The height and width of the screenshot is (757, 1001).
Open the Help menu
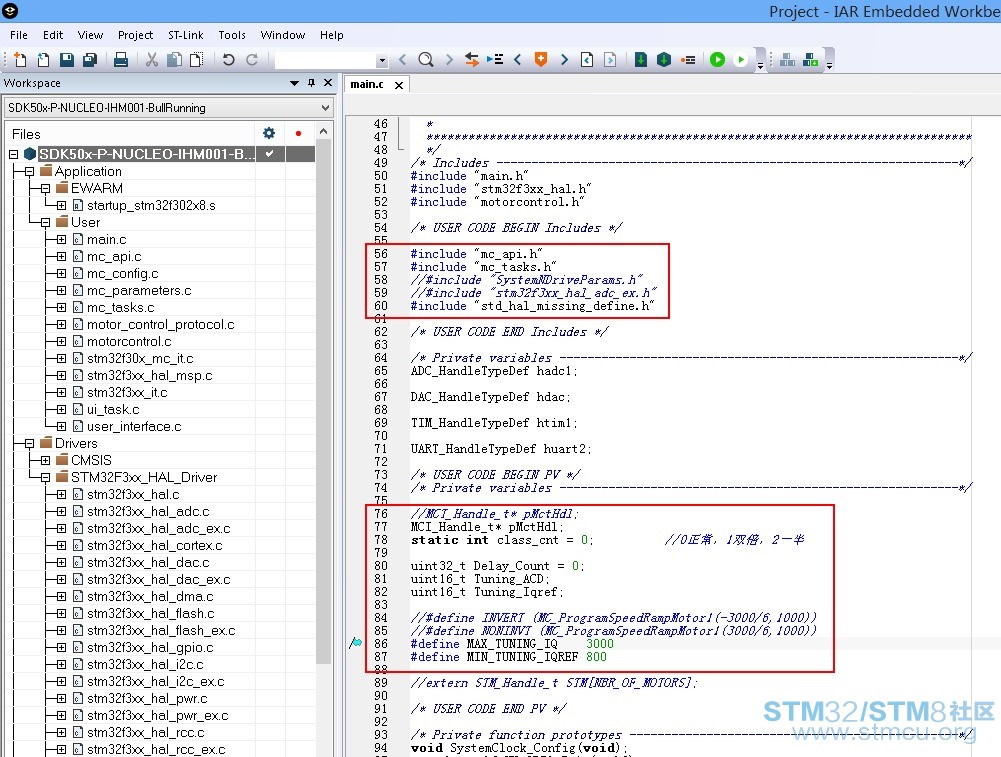click(x=332, y=35)
